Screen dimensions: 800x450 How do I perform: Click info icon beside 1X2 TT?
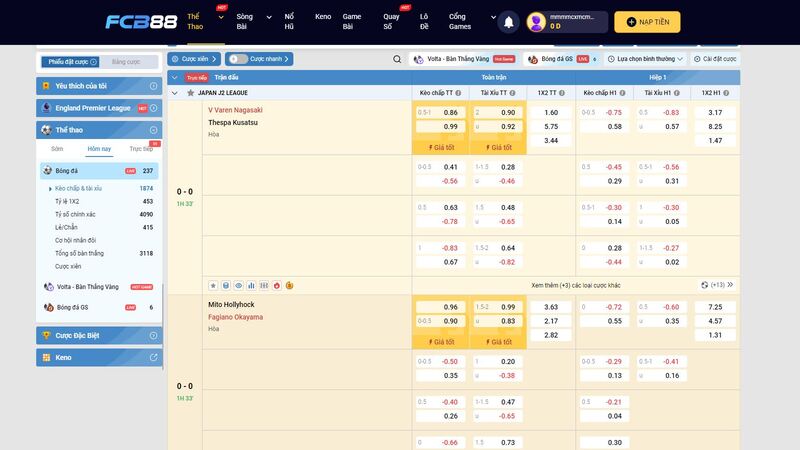pyautogui.click(x=562, y=93)
